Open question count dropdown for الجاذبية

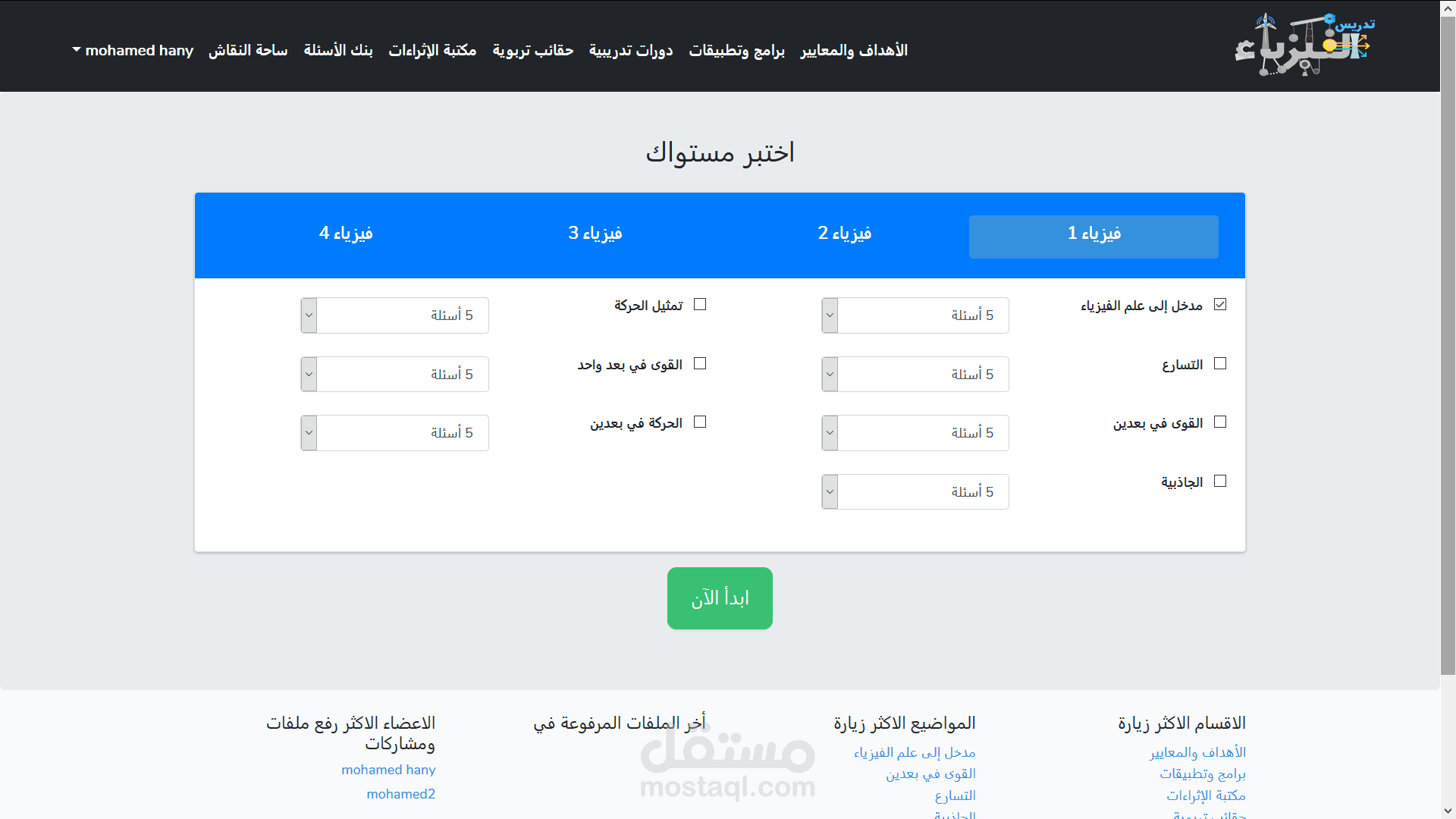point(915,492)
